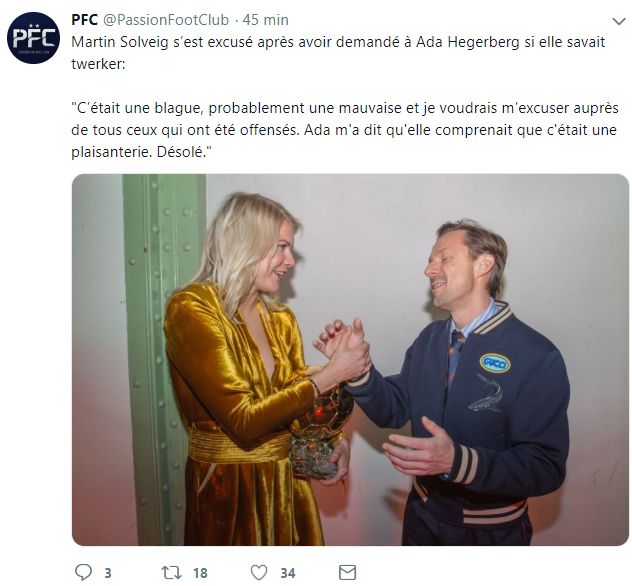Visit the @PassionFootClub handle
632x586 pixels.
point(166,20)
